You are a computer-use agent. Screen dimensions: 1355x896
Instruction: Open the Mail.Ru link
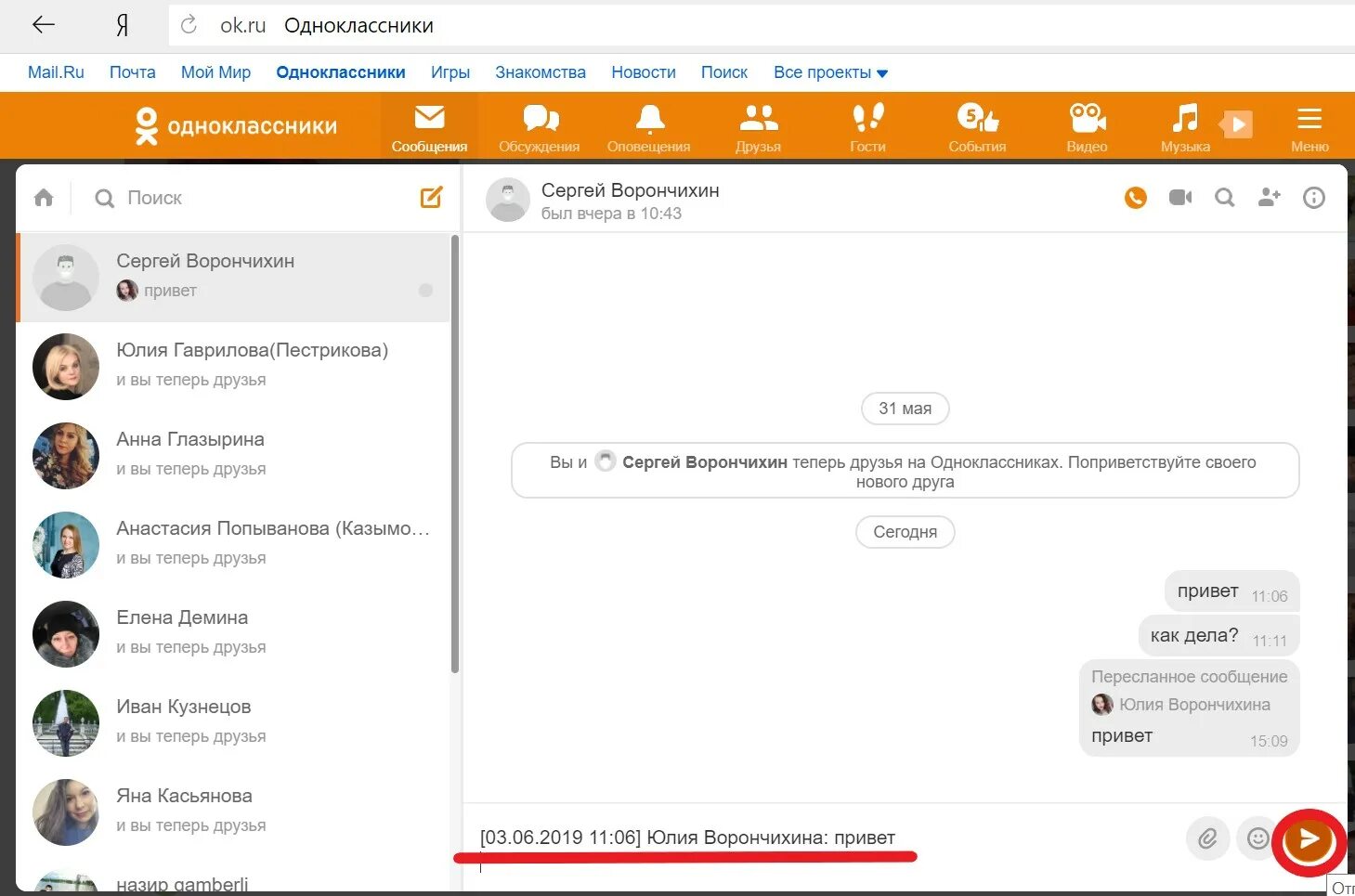pos(56,72)
